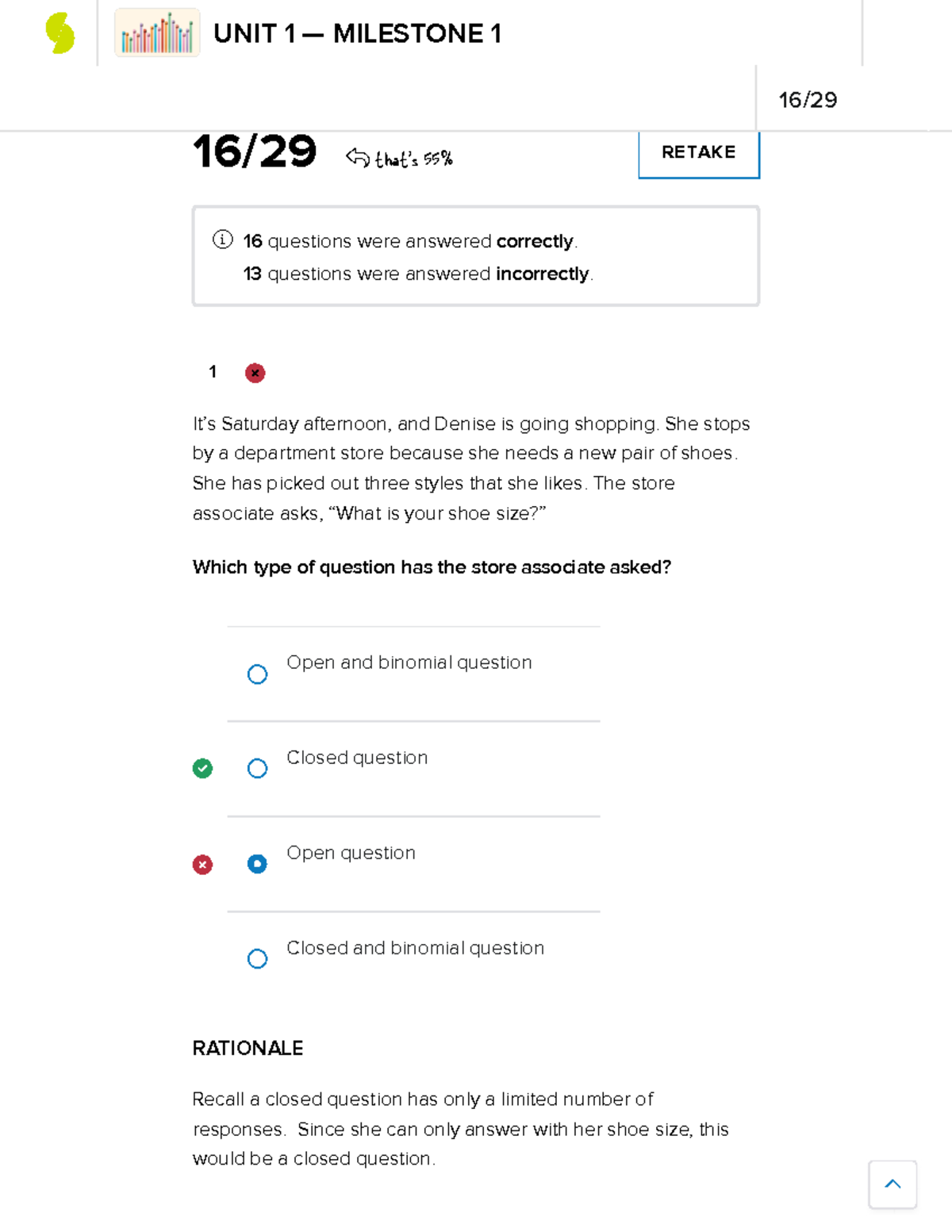Select the Closed question radio button
Screen dimensions: 952x1232
[x=256, y=768]
